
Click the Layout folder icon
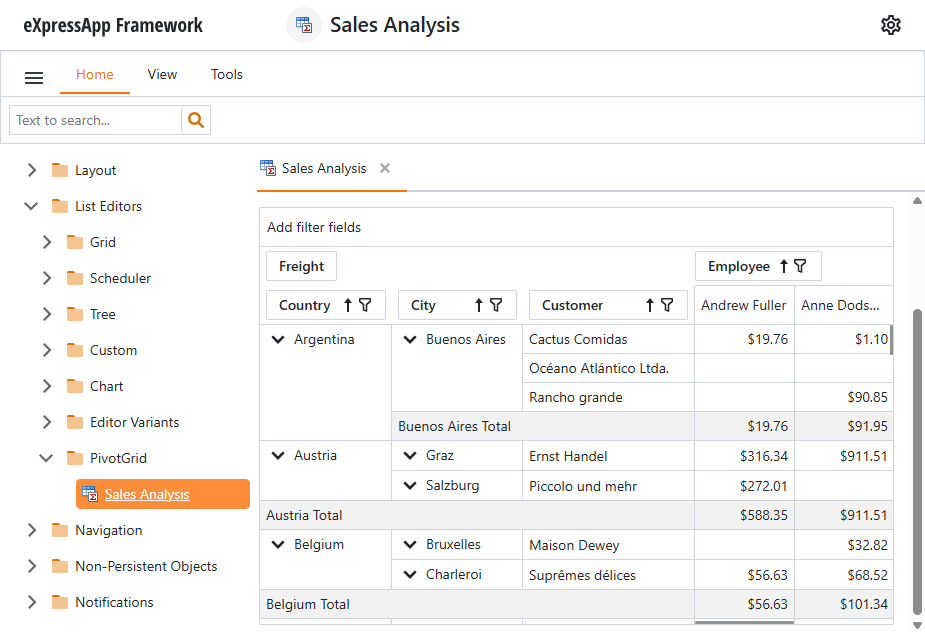(x=60, y=170)
